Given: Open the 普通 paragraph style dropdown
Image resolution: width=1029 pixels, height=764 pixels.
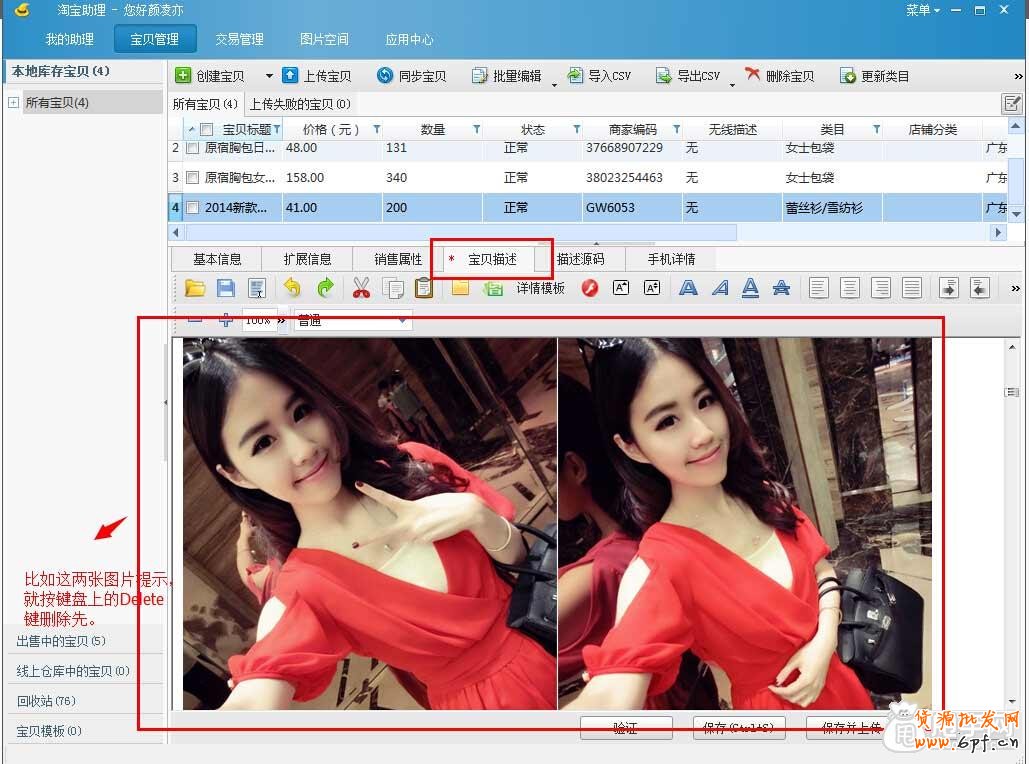Looking at the screenshot, I should click(x=352, y=321).
